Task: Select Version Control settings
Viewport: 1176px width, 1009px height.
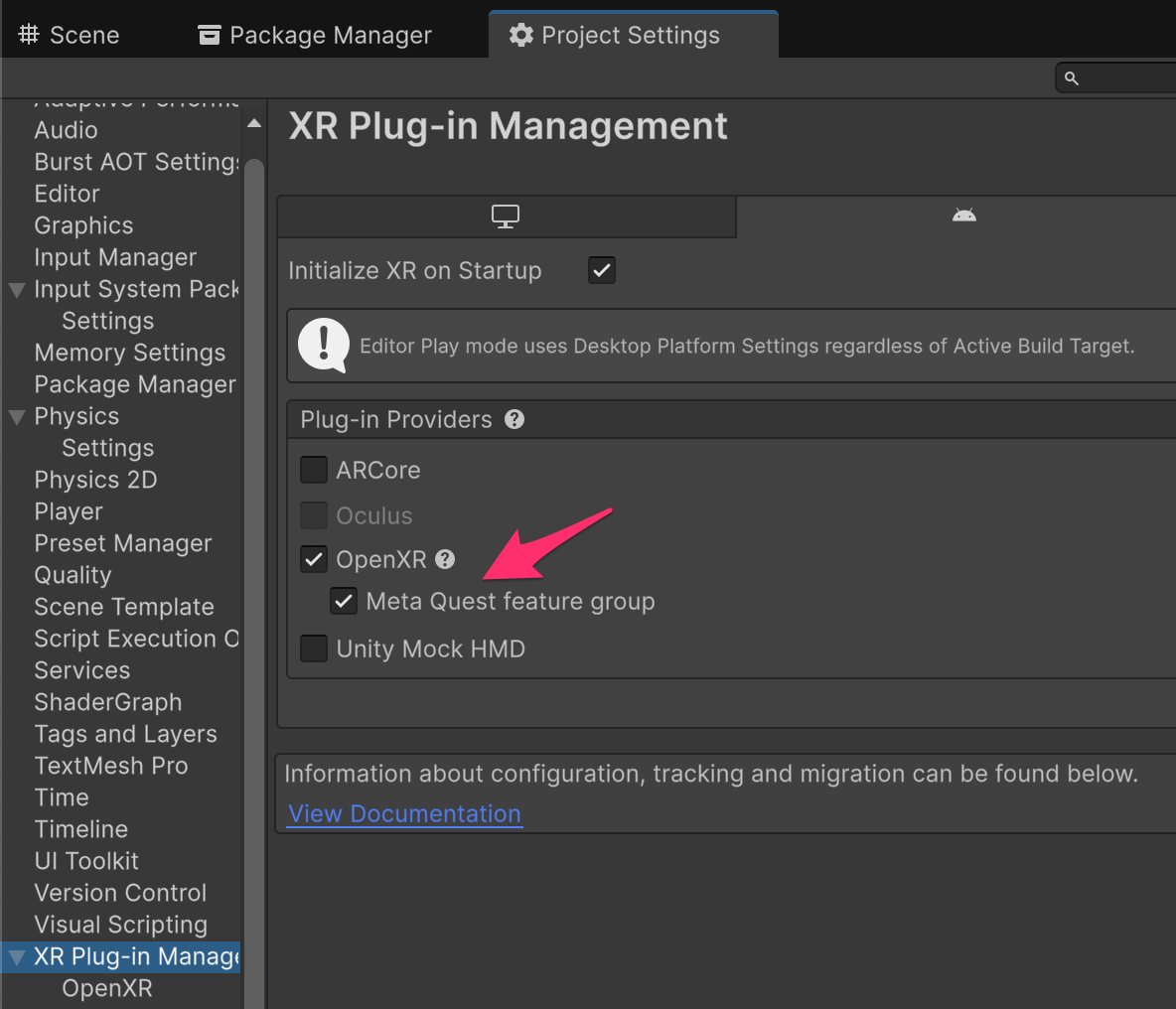Action: coord(121,893)
